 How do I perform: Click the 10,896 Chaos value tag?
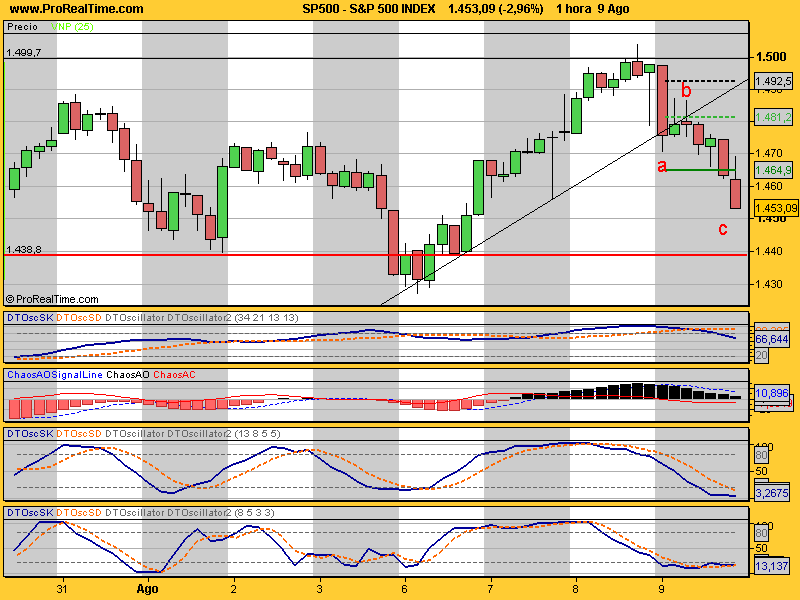772,393
